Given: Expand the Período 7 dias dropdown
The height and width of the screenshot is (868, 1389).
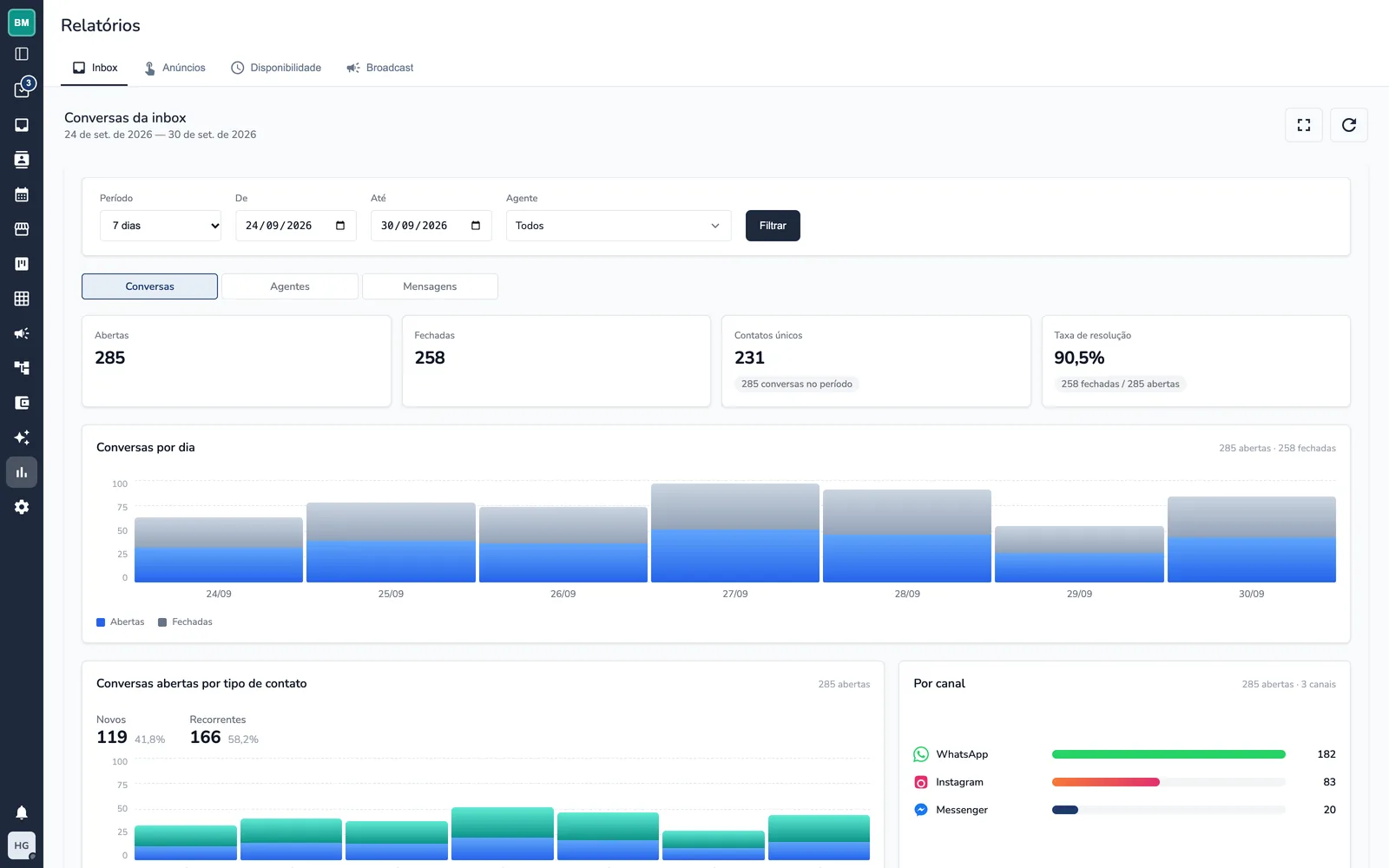Looking at the screenshot, I should coord(161,226).
